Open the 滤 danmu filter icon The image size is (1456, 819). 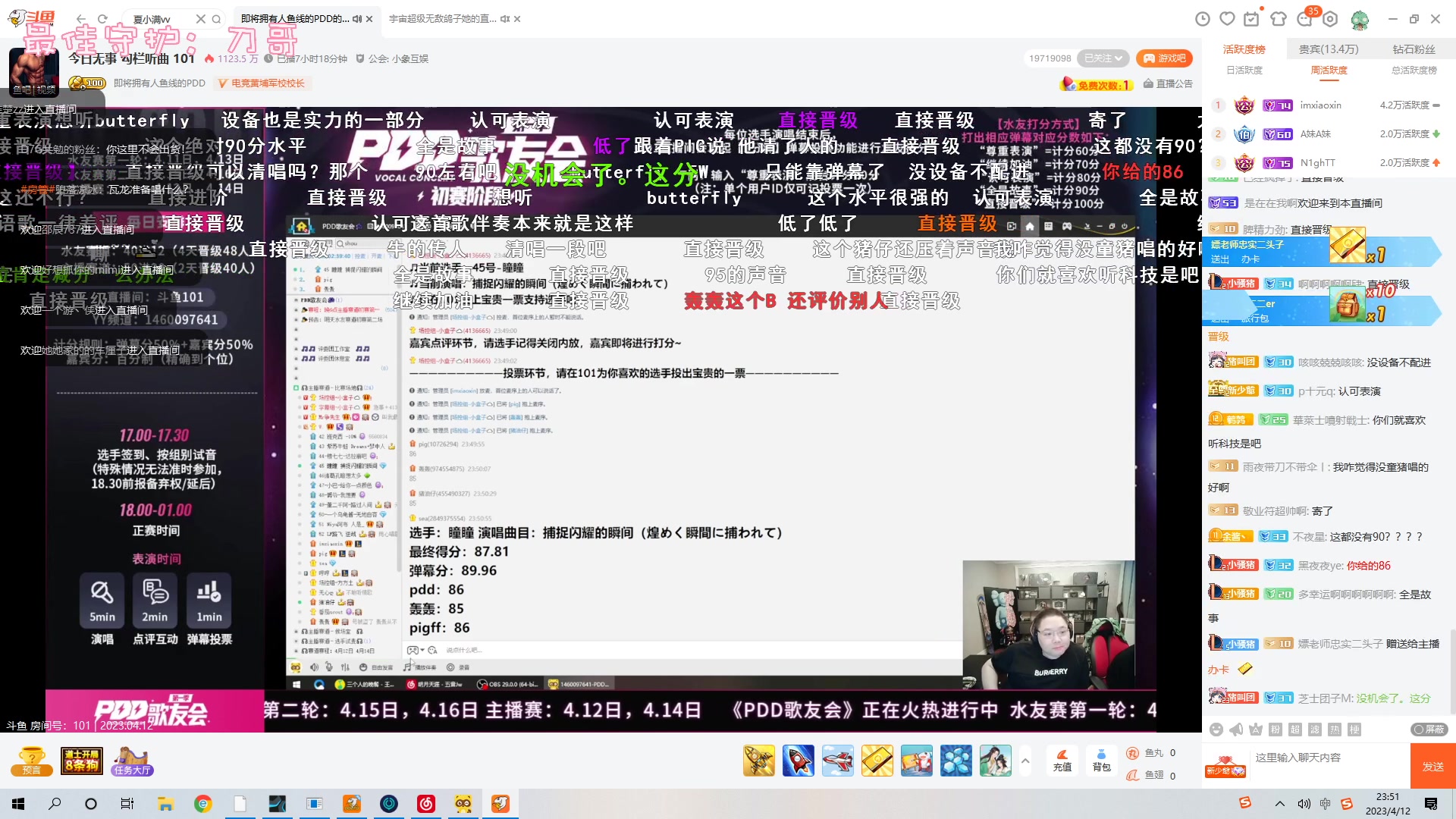1316,730
